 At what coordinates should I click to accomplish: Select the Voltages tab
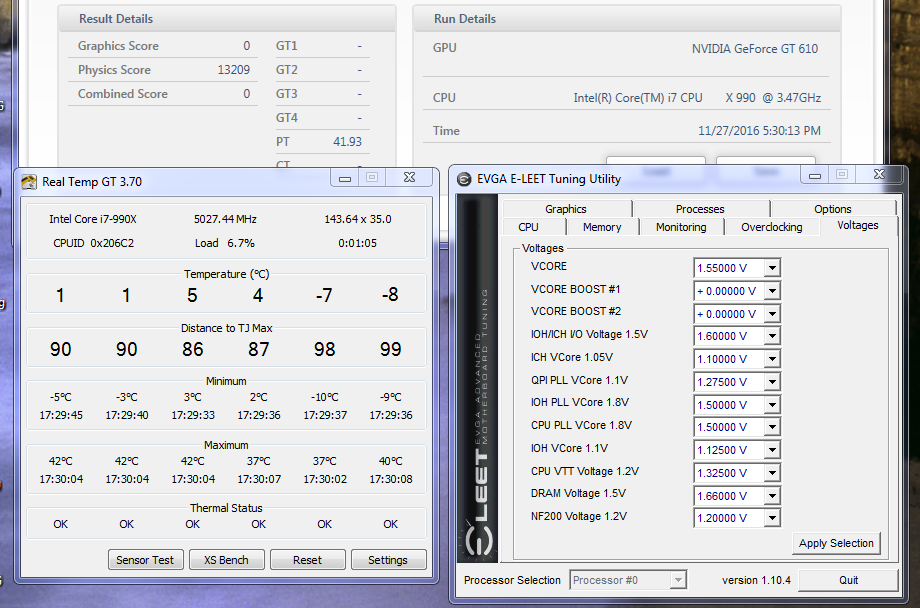[x=858, y=225]
